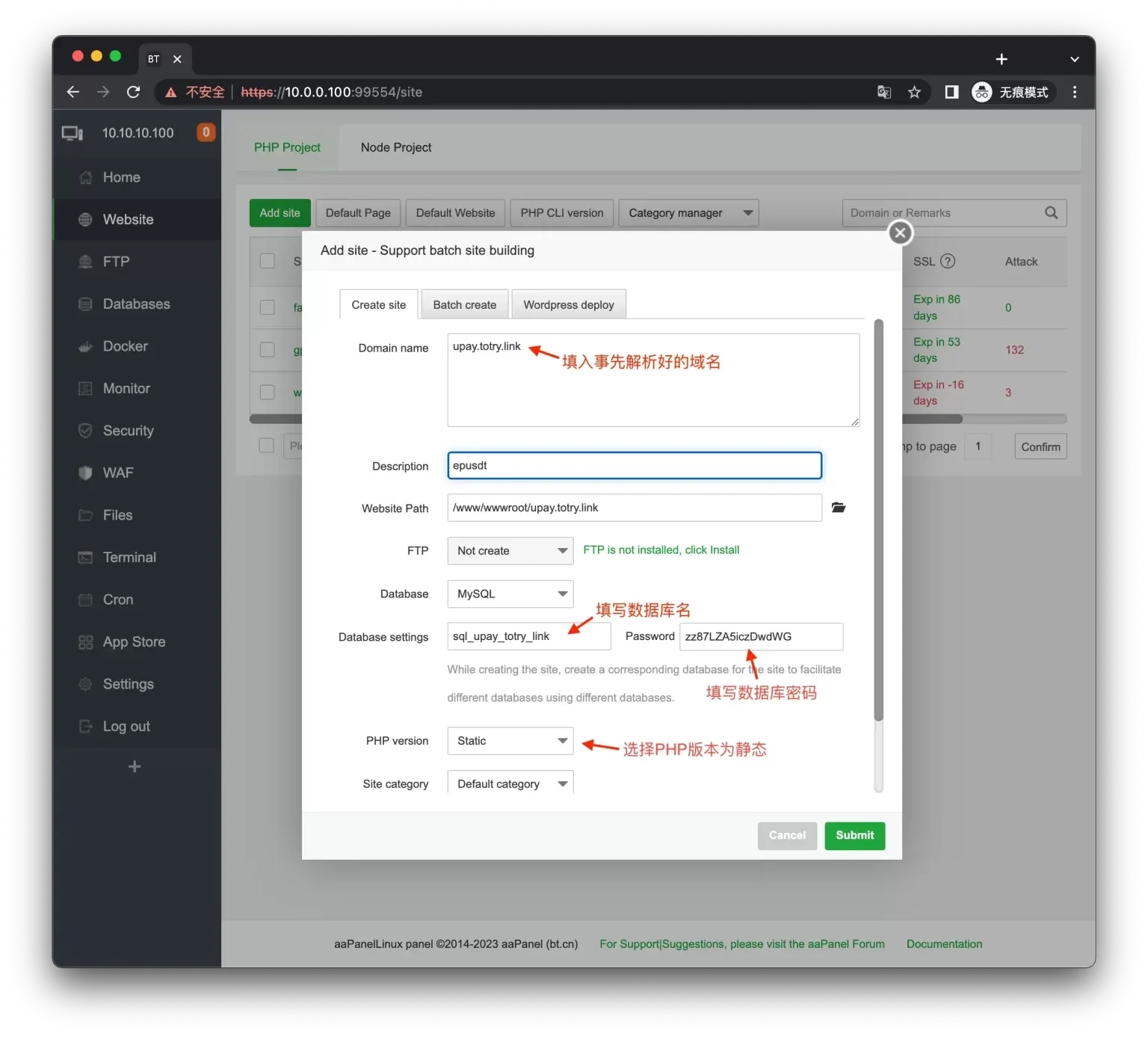Open the PHP version Static dropdown

tap(510, 741)
